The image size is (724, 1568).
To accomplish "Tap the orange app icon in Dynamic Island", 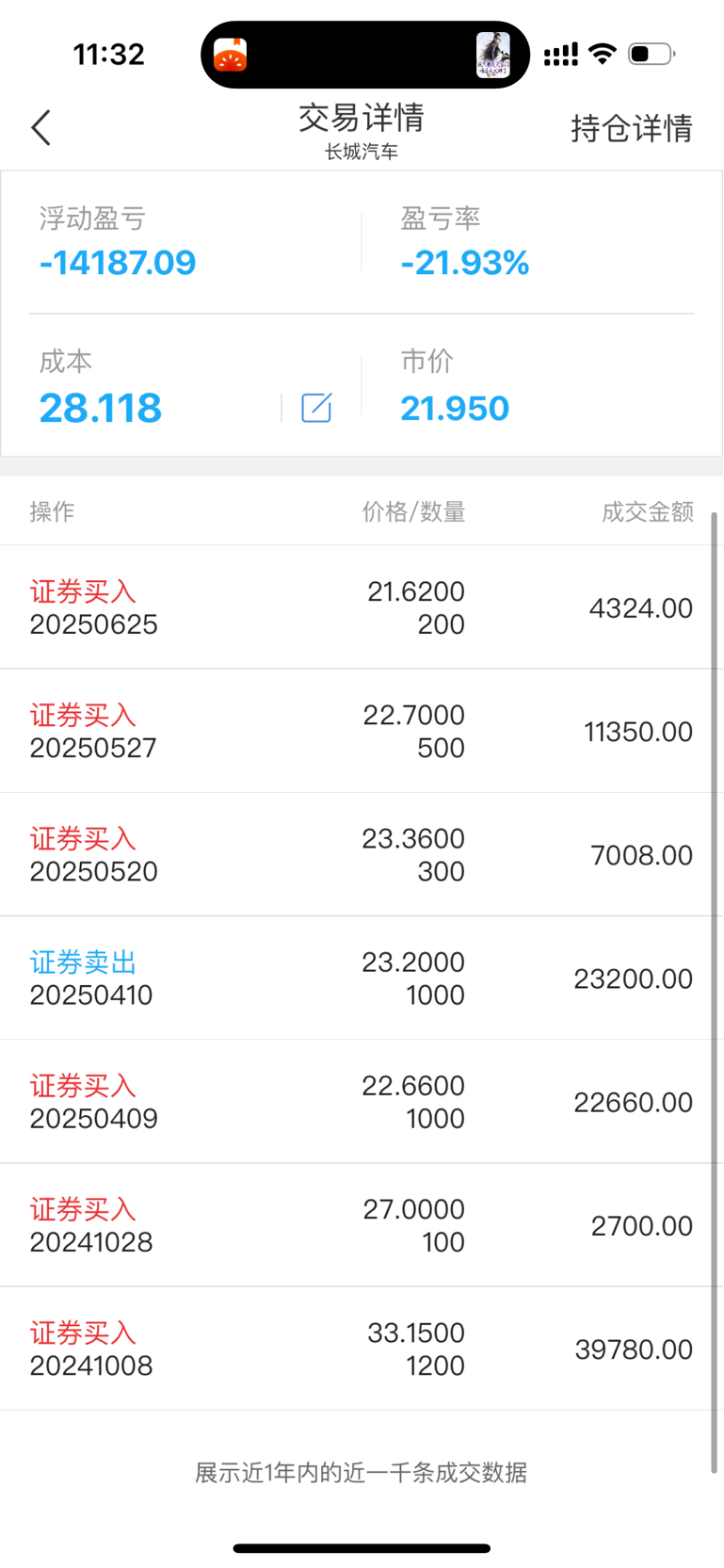I will point(231,55).
